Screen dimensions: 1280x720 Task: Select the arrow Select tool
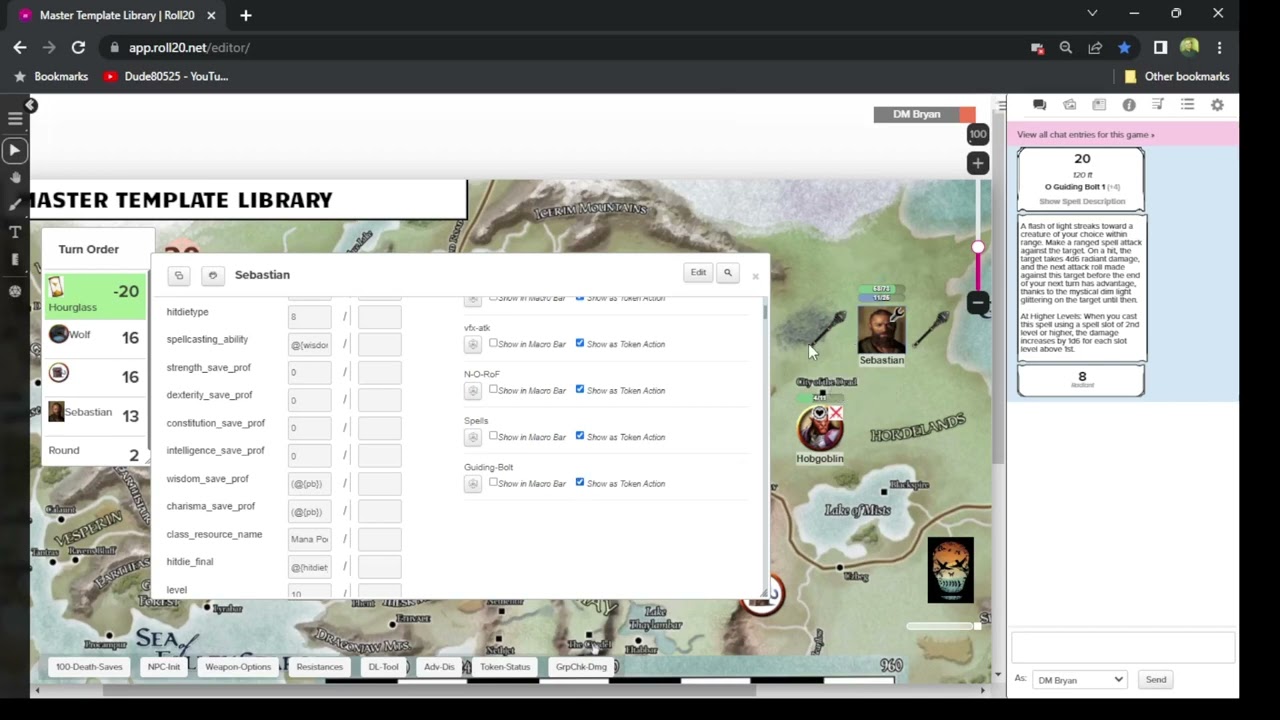[x=15, y=150]
